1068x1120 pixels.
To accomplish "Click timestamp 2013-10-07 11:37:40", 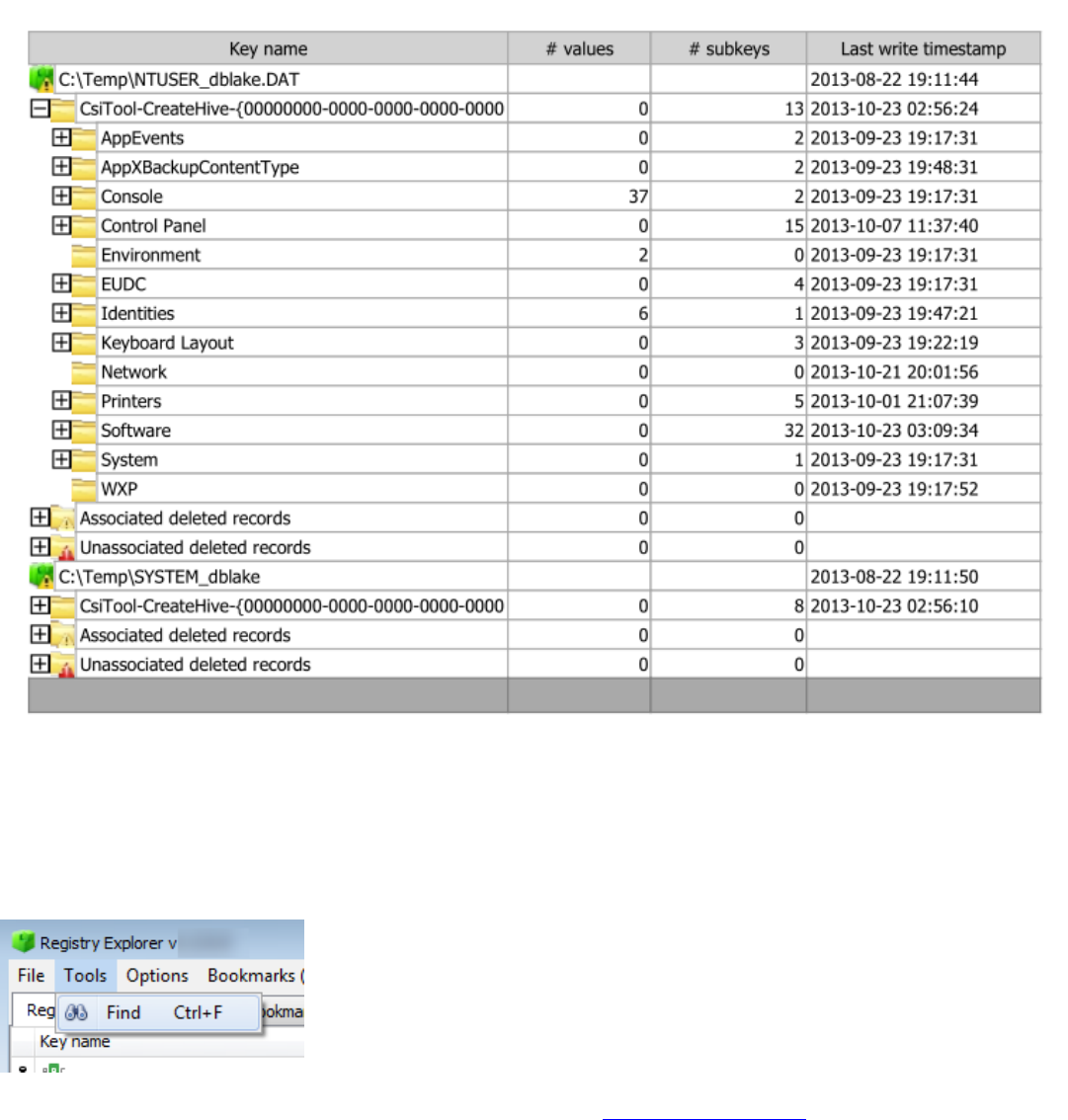I will coord(894,226).
